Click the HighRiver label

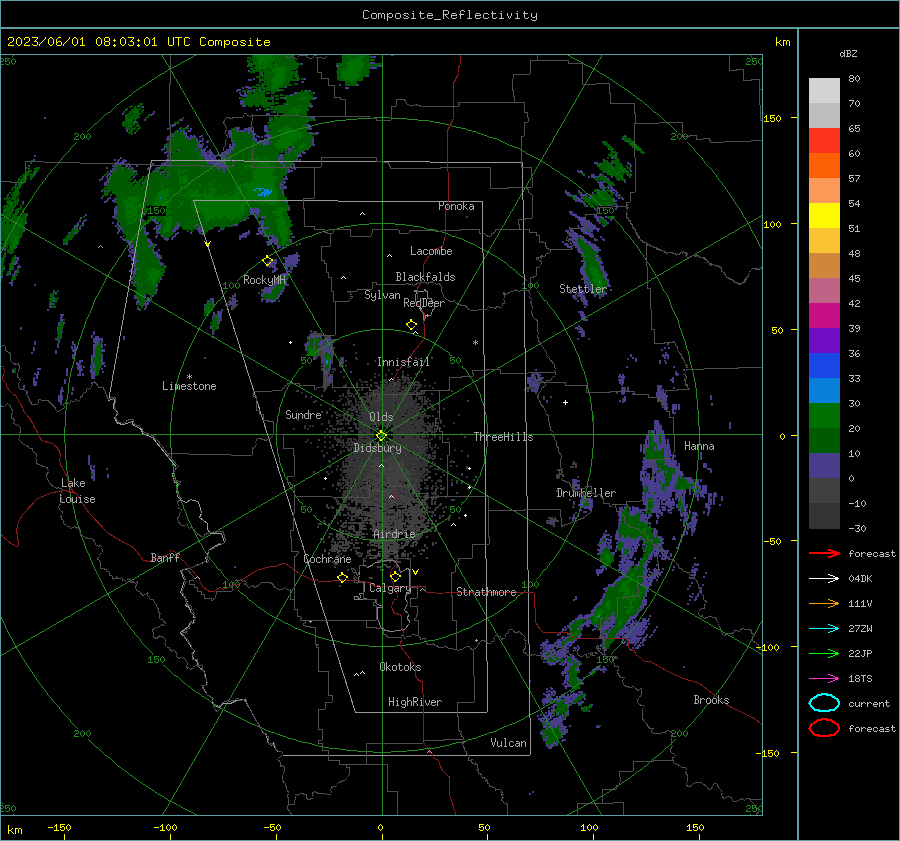[415, 702]
